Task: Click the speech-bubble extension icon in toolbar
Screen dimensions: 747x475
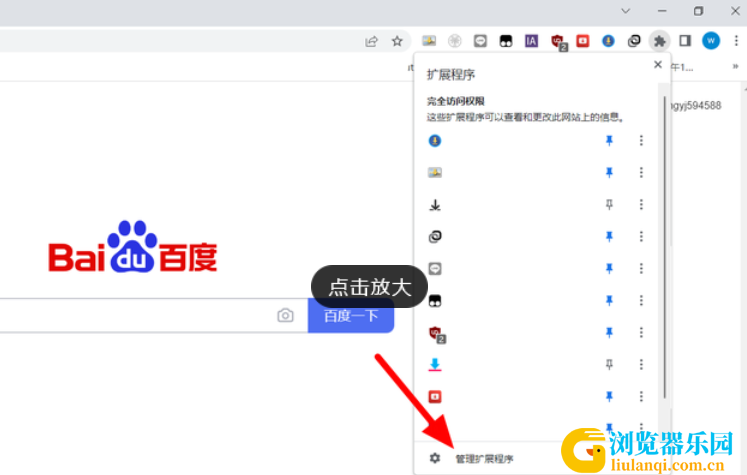Action: pos(480,41)
